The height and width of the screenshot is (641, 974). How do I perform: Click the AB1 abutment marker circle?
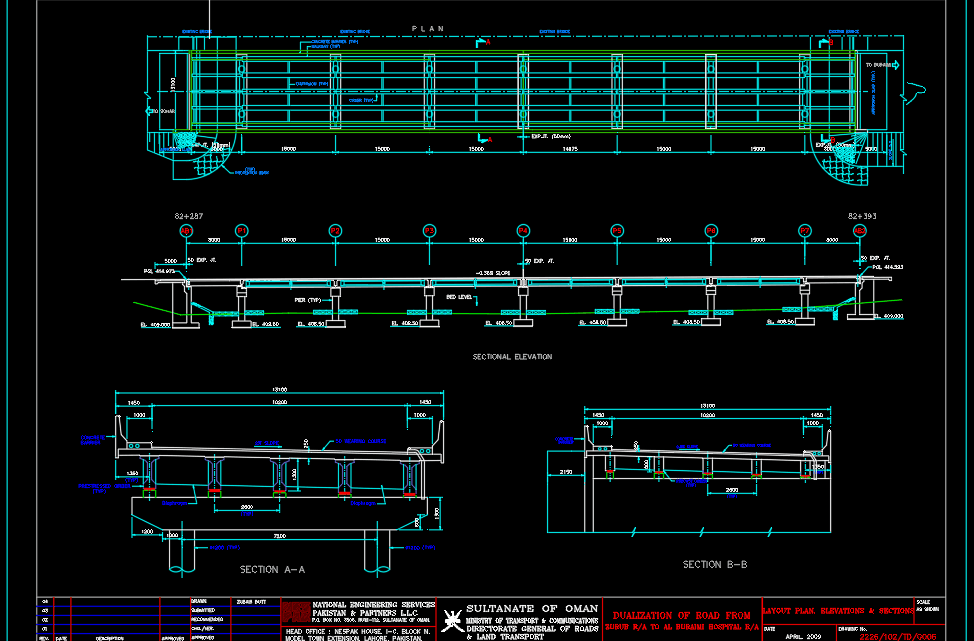click(186, 231)
